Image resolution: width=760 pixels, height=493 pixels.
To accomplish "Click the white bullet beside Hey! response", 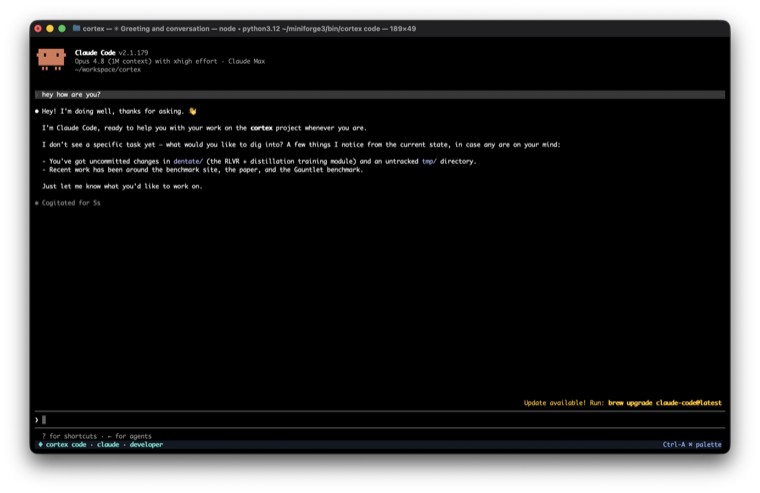I will coord(37,111).
